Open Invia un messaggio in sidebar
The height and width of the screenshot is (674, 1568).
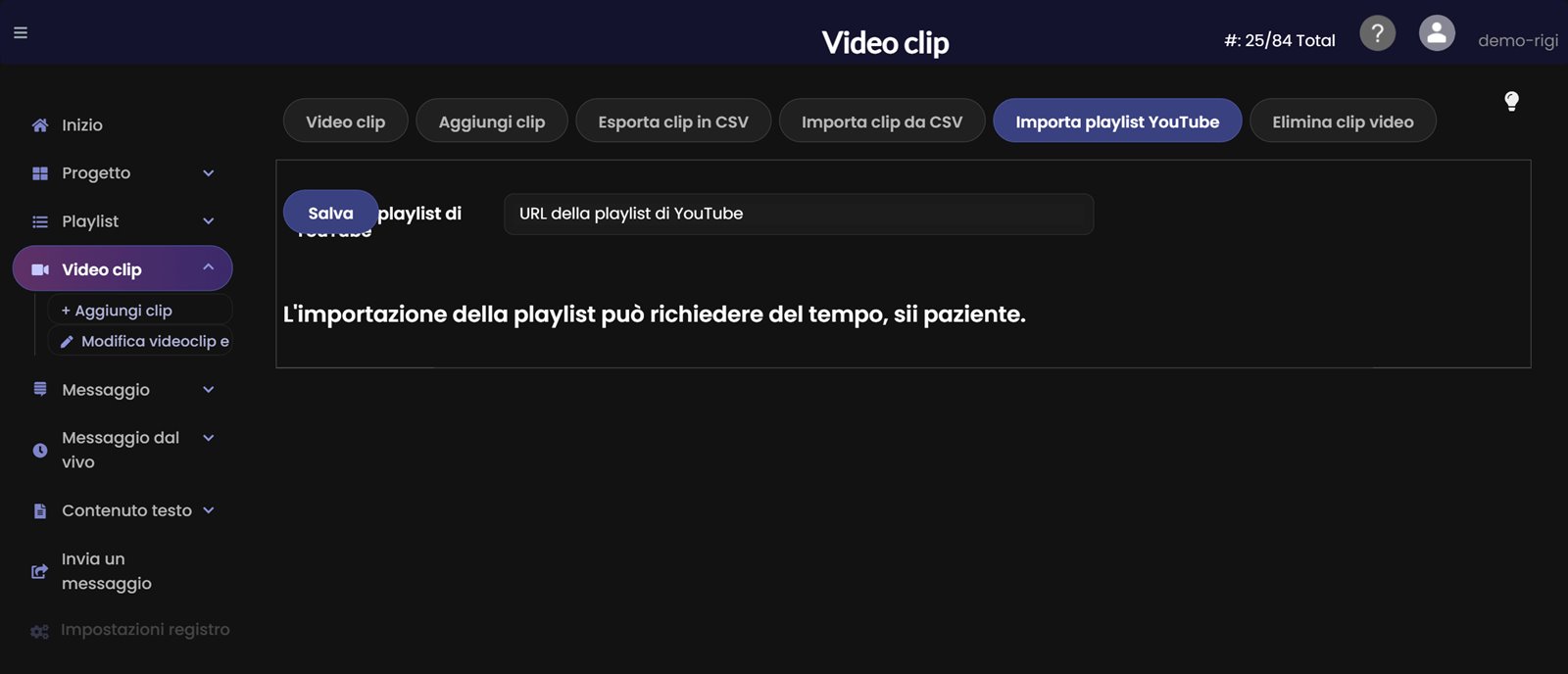(x=107, y=571)
